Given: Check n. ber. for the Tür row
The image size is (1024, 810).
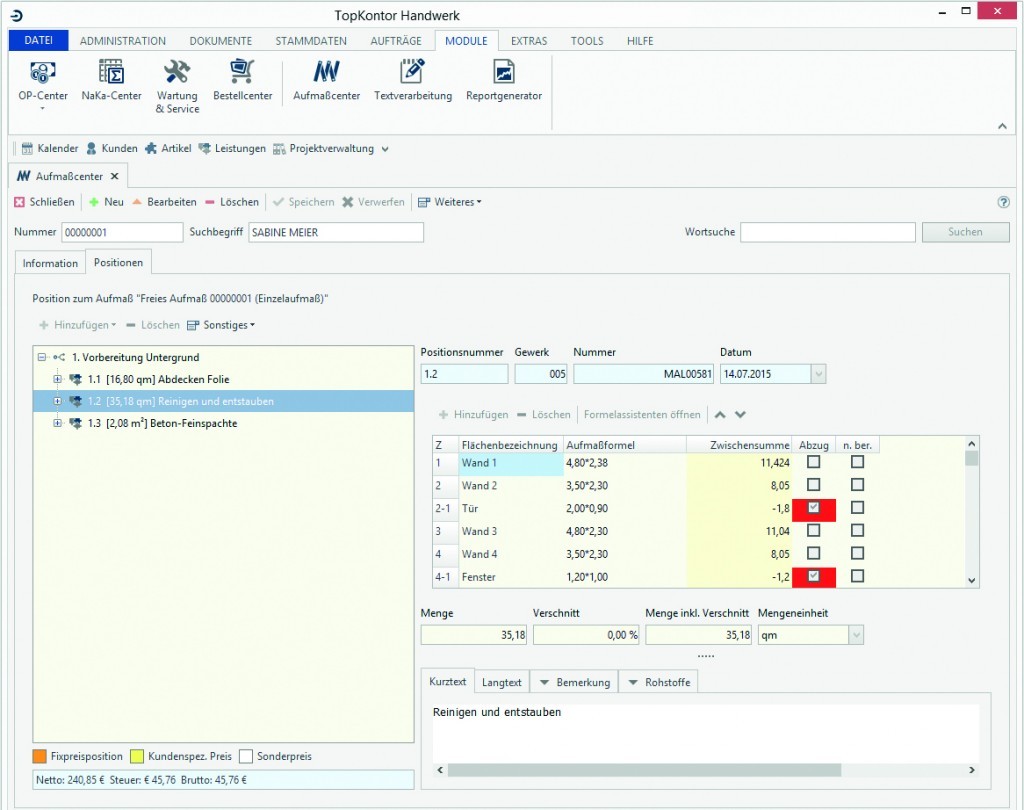Looking at the screenshot, I should click(x=858, y=508).
